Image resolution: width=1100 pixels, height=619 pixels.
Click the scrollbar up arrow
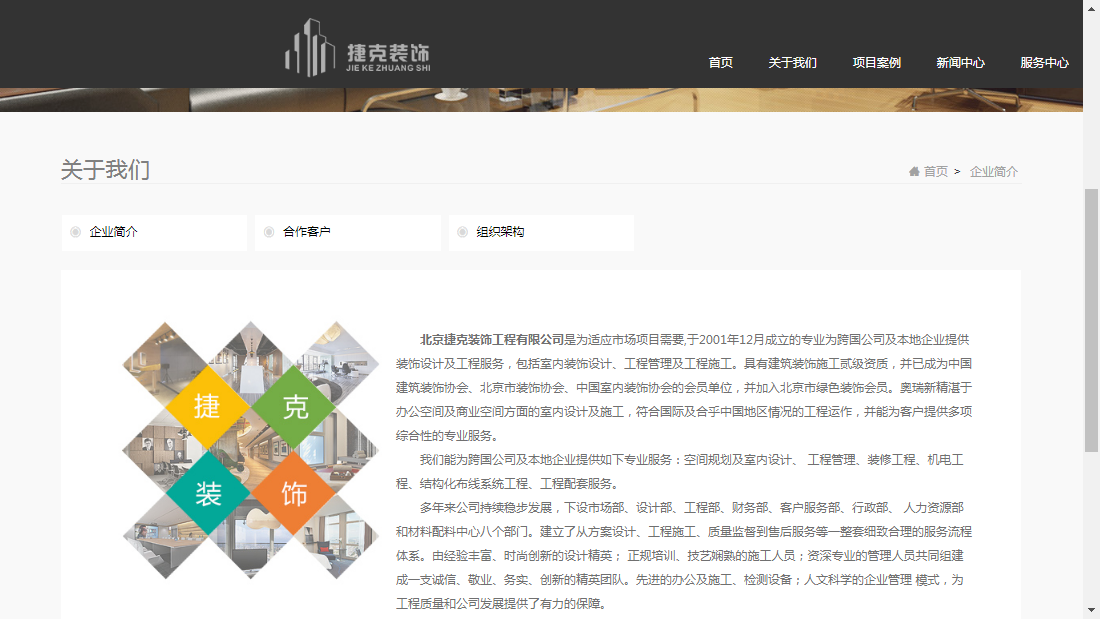coord(1092,7)
